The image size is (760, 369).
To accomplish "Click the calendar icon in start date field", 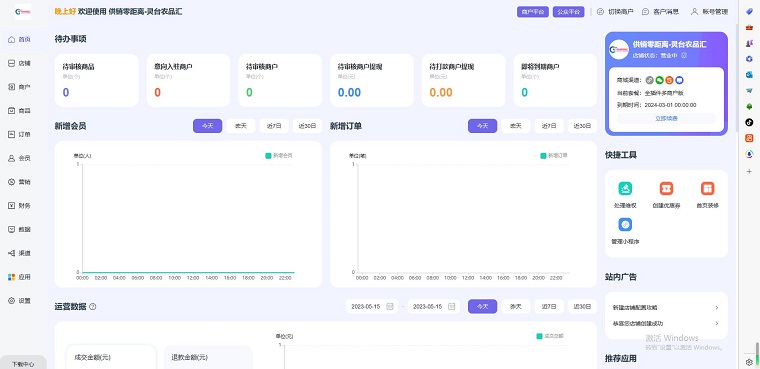I will pos(390,306).
